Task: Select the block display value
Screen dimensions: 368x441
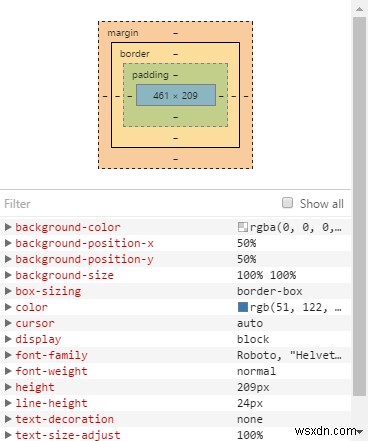Action: 253,339
